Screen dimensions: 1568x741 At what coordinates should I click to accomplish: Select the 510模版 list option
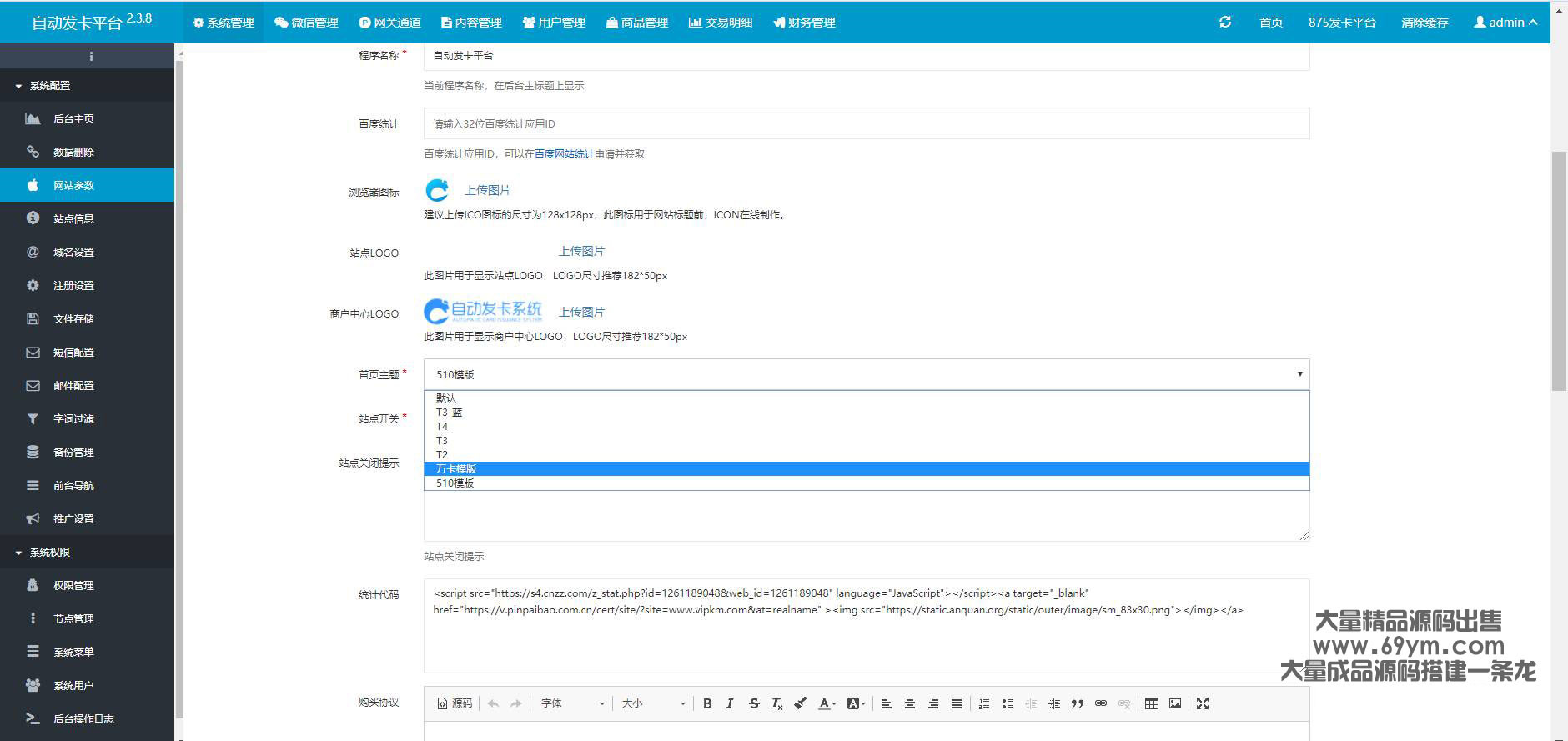pyautogui.click(x=867, y=483)
